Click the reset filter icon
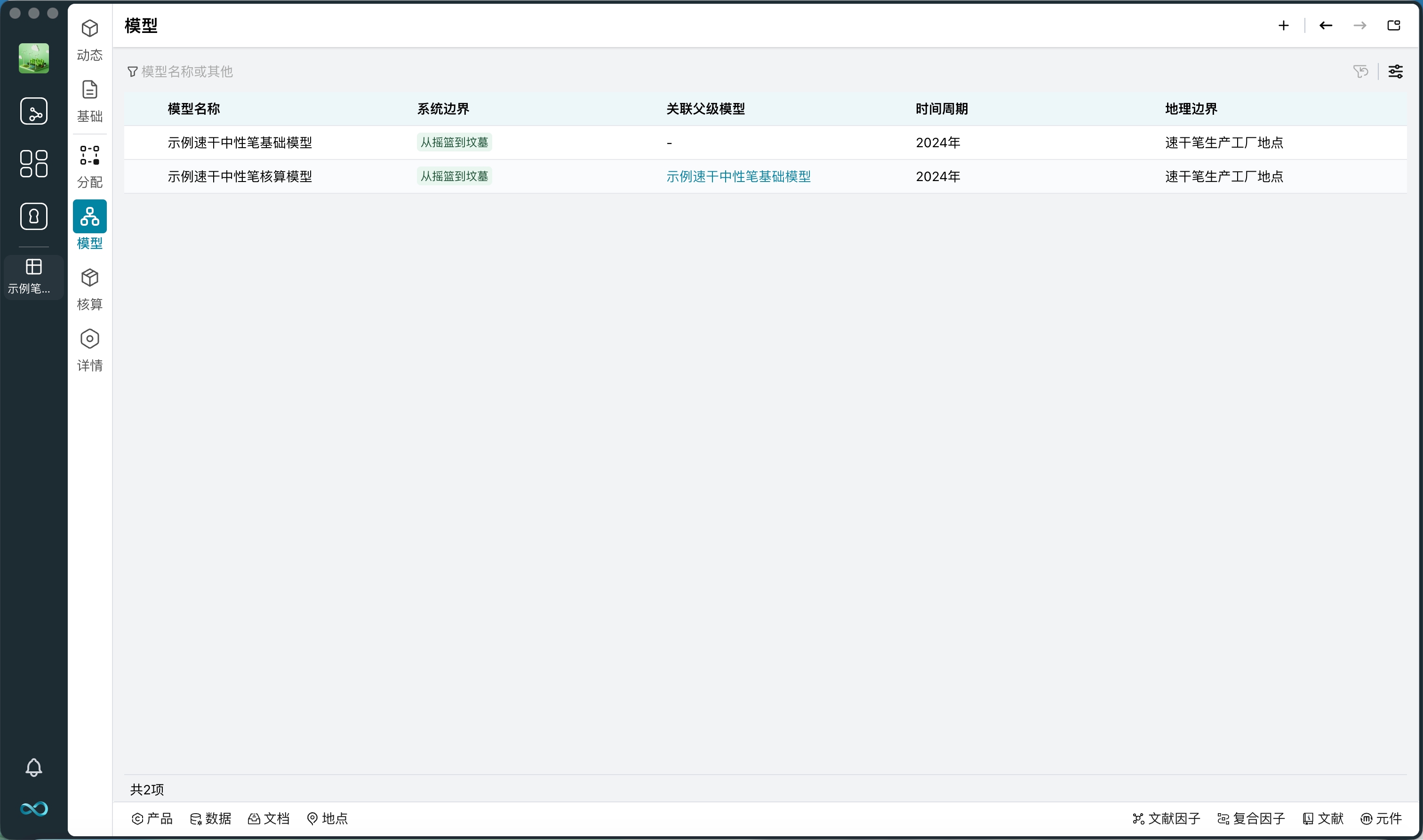 [1360, 71]
